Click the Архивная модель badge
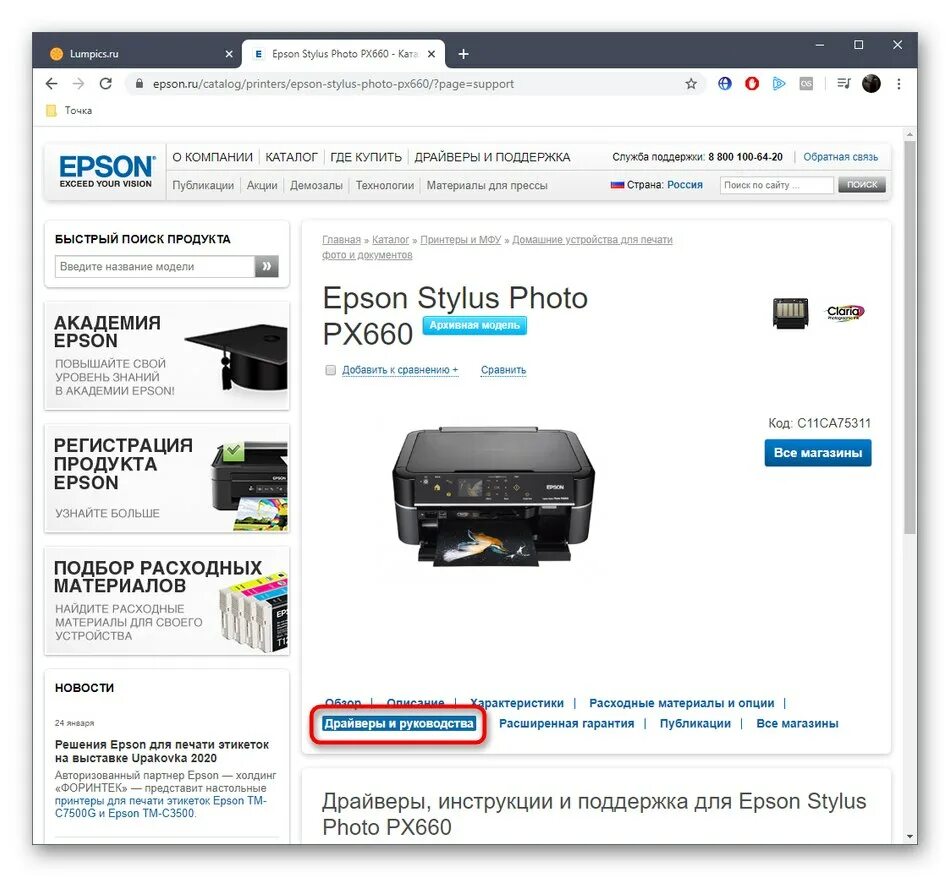 474,325
